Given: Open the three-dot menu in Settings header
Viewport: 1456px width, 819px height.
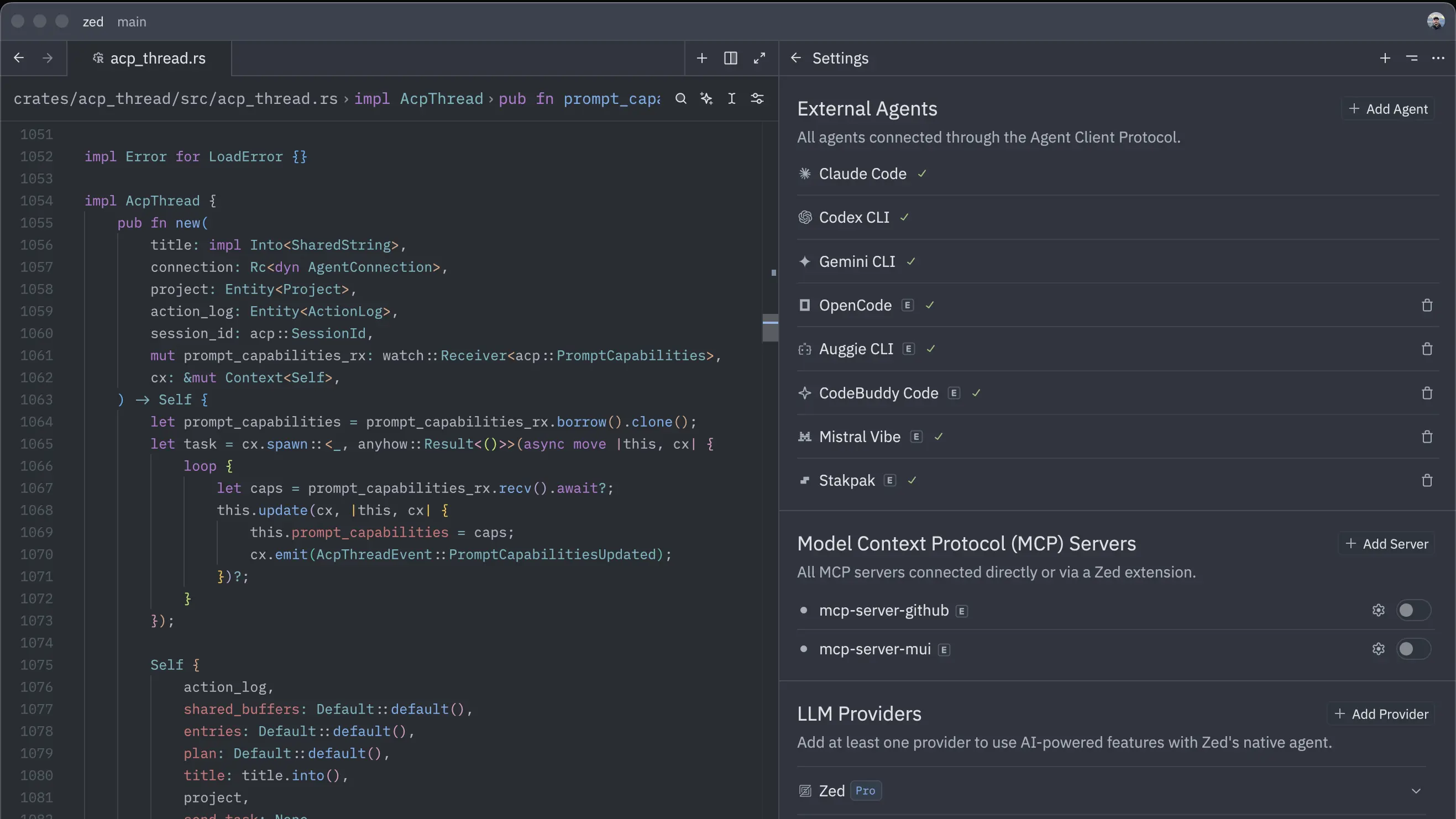Looking at the screenshot, I should click(x=1438, y=58).
